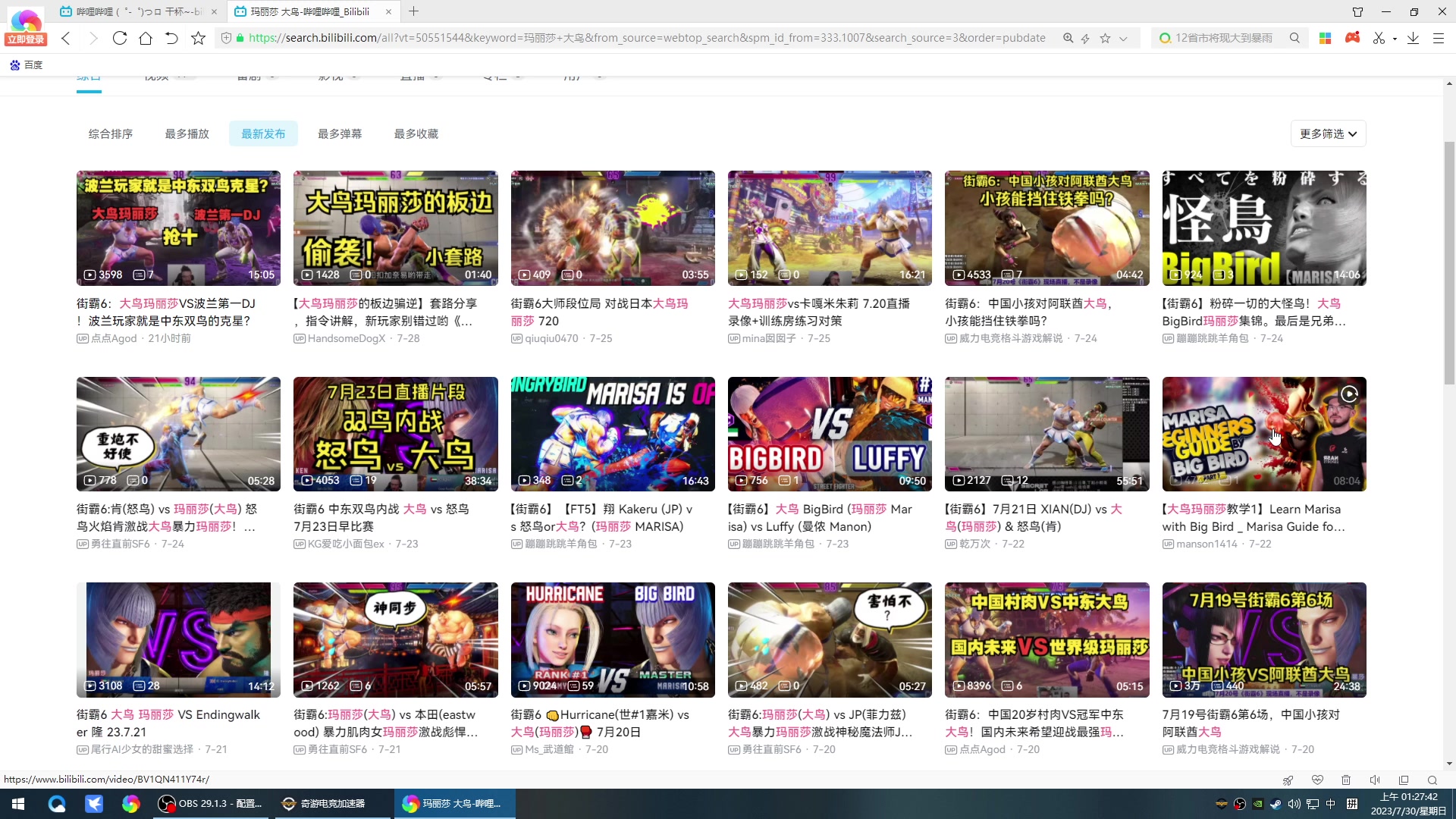Screen dimensions: 1456x819
Task: Open thumbnail with 怪鳥 BigBird text
Action: coord(1264,227)
